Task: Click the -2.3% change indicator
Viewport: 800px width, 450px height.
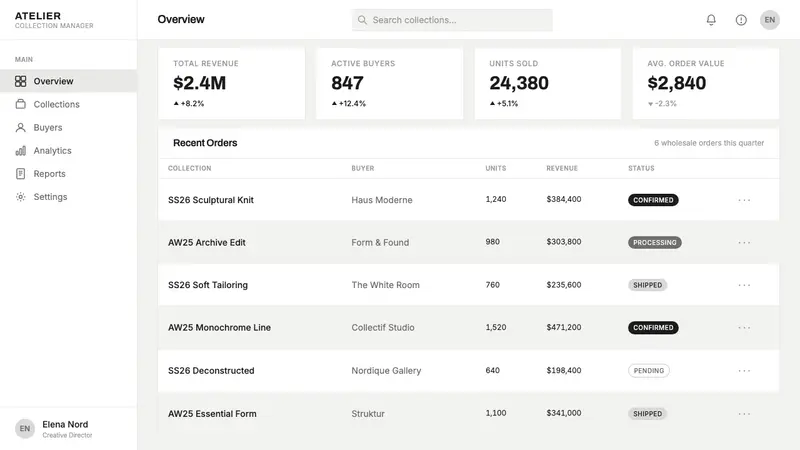Action: 662,104
